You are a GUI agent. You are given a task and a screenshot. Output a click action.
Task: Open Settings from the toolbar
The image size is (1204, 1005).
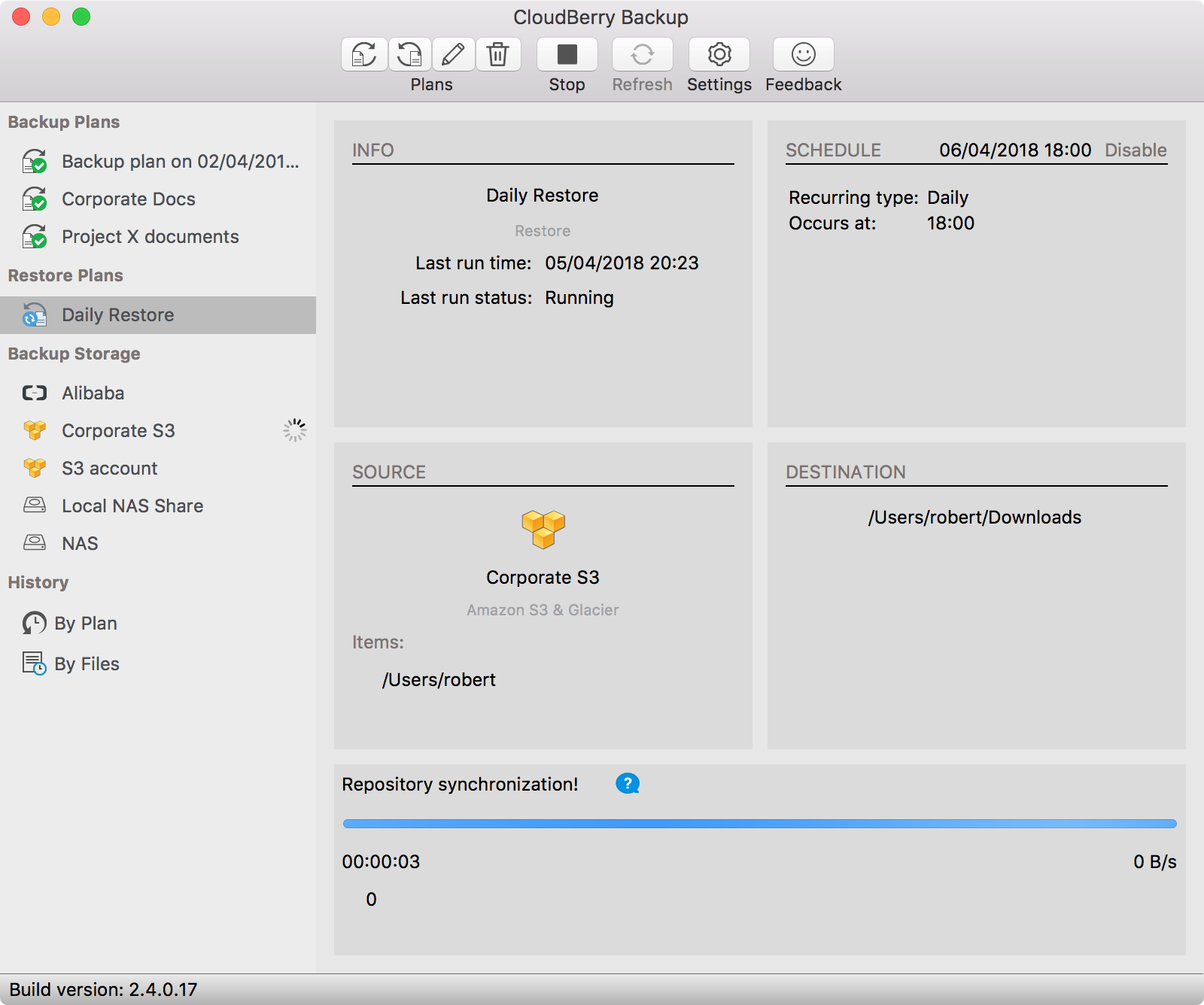tap(719, 54)
